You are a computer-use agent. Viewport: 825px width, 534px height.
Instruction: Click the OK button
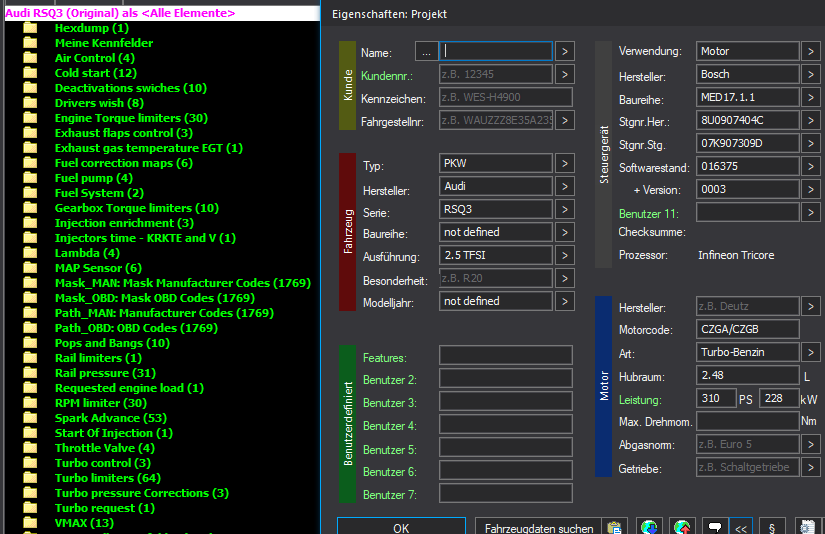(x=401, y=527)
